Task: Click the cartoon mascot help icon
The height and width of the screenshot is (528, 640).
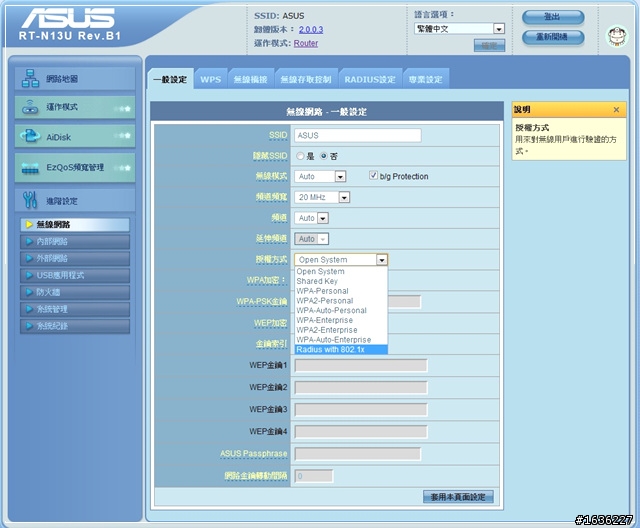Action: [617, 36]
